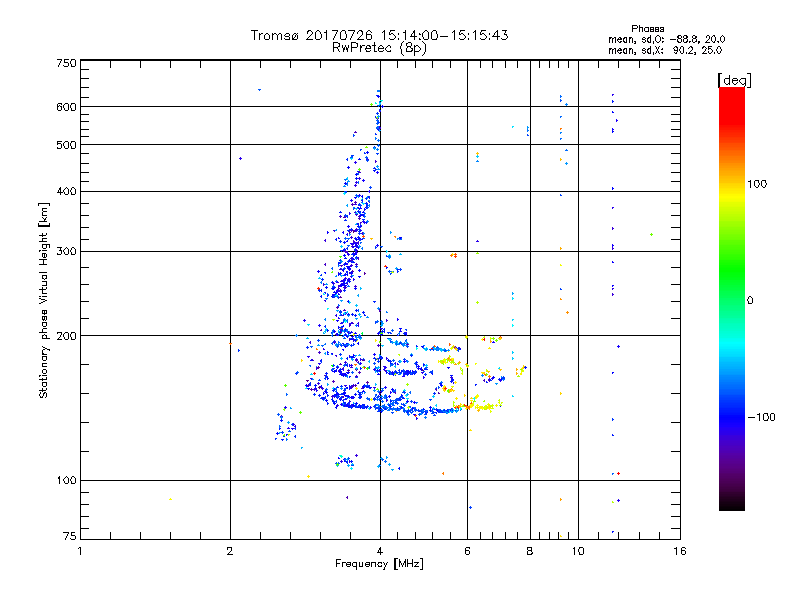Select the 'mean, sd,X: 90.2, 25.0' line

(x=665, y=51)
